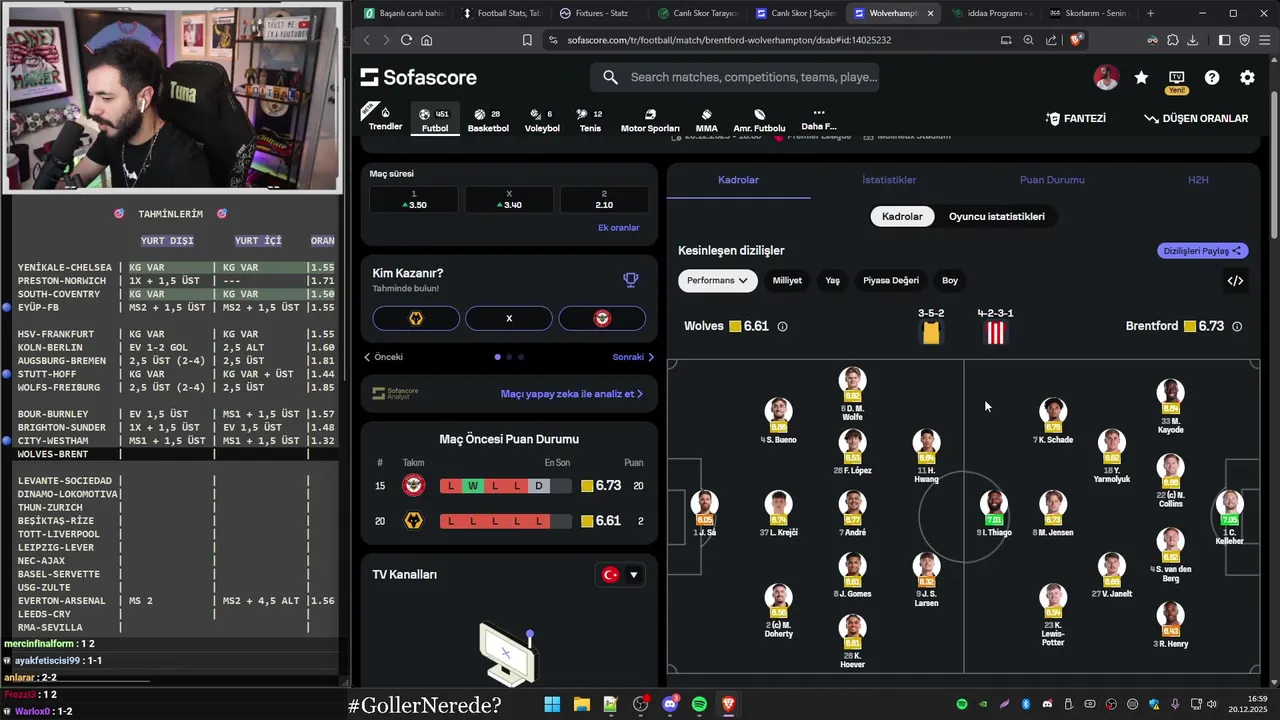Open favorites star icon in header

tap(1141, 78)
